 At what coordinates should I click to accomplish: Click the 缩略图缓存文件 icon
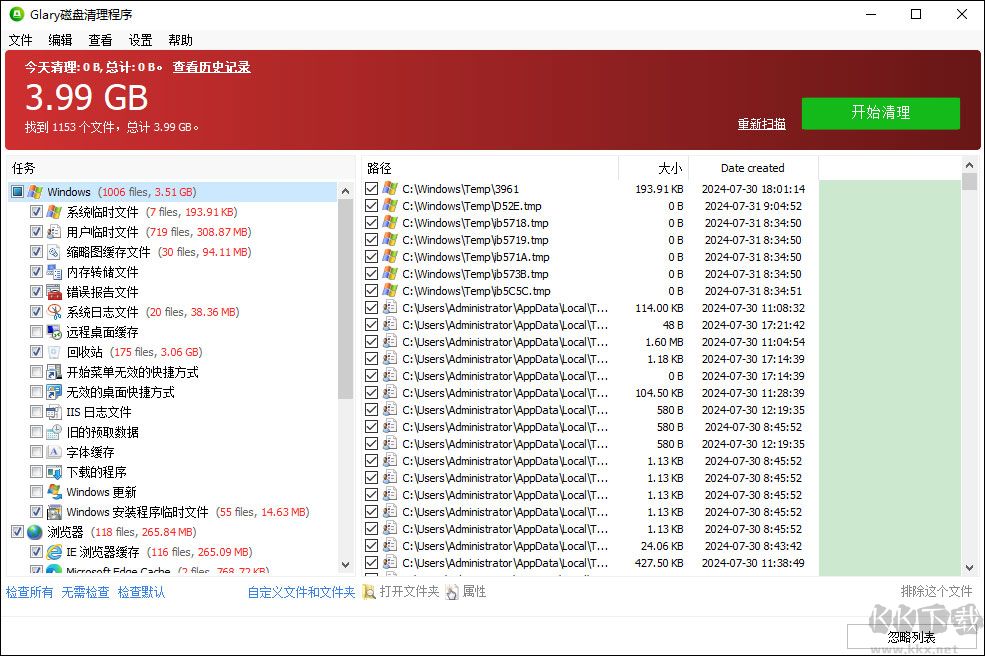[x=55, y=252]
